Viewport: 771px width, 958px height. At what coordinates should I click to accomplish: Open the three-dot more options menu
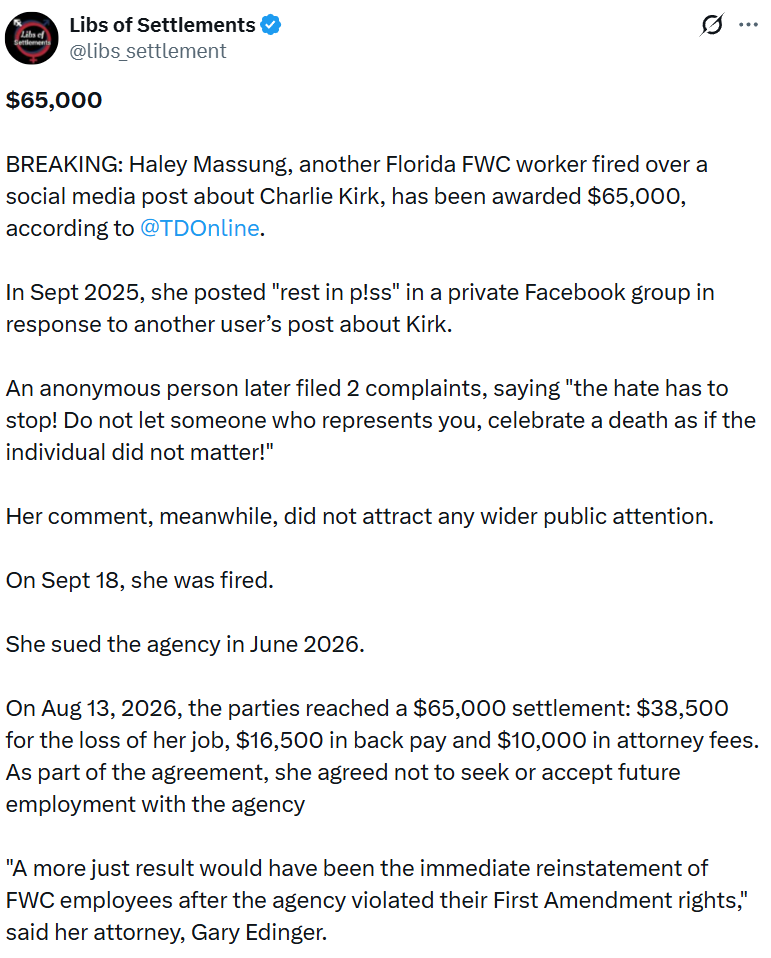point(748,25)
